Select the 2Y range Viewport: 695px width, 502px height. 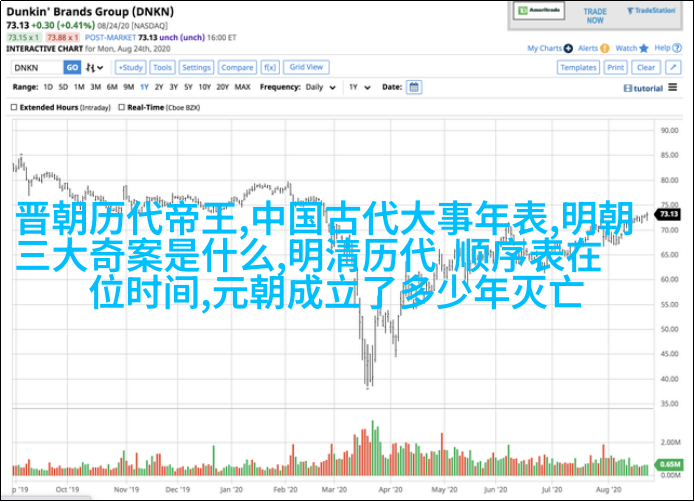click(x=159, y=87)
